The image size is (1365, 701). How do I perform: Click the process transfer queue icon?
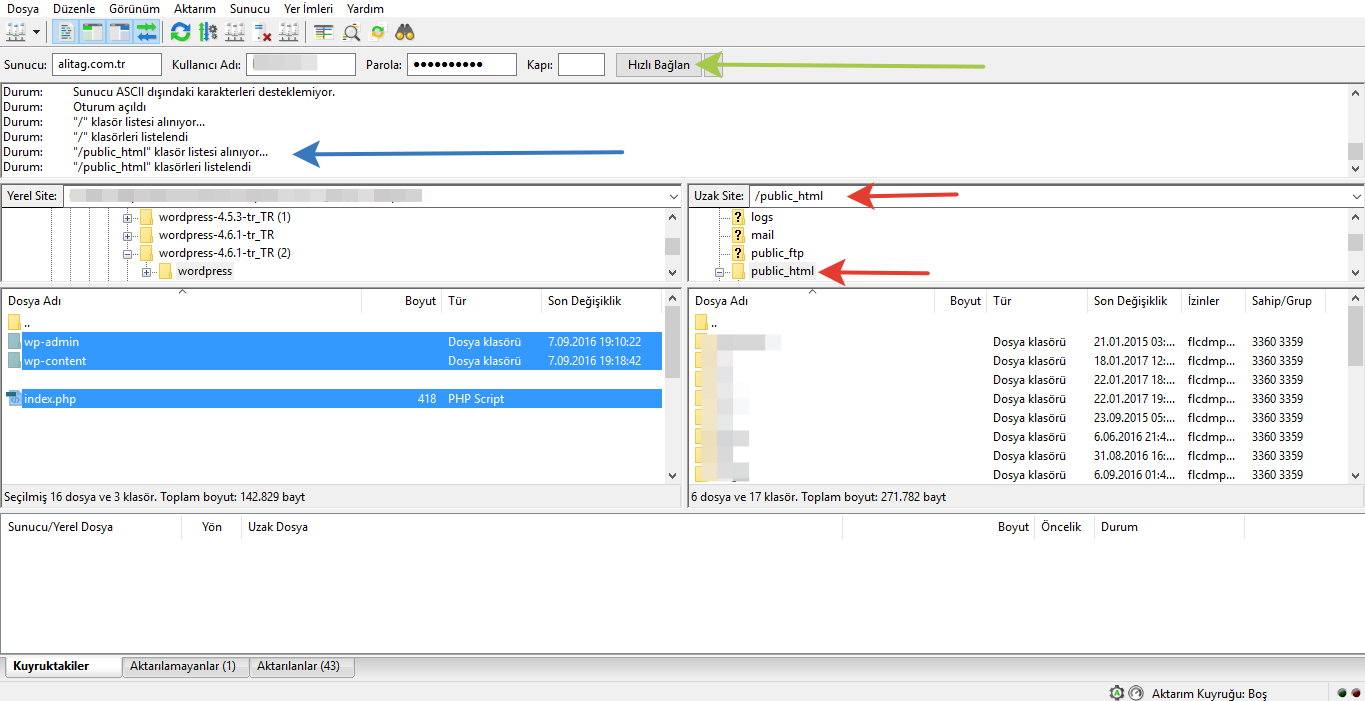point(208,32)
